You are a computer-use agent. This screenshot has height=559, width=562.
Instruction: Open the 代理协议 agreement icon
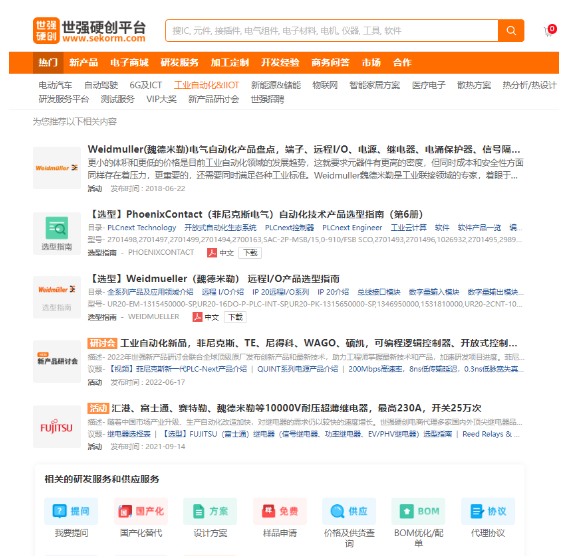pos(488,511)
